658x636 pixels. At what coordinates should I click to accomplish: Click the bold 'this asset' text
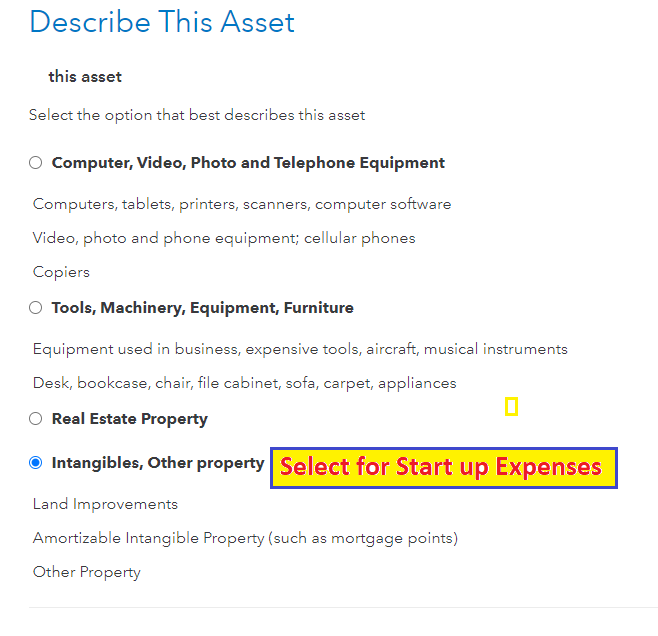[85, 77]
